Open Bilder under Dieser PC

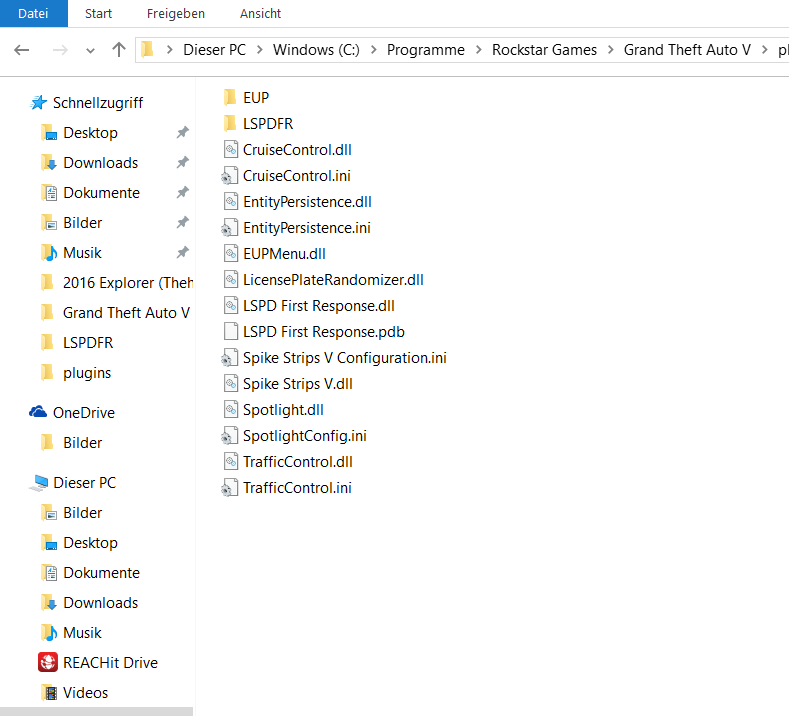[x=83, y=513]
